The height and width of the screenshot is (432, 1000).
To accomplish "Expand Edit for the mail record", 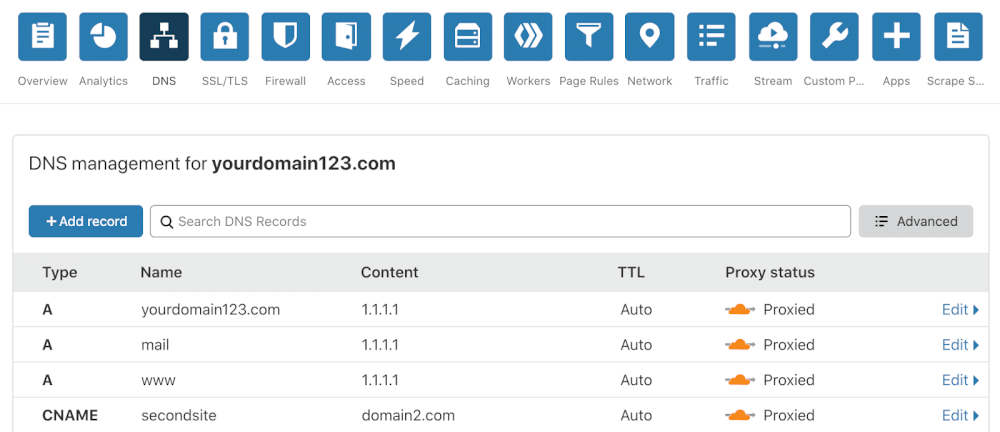I will [x=960, y=345].
